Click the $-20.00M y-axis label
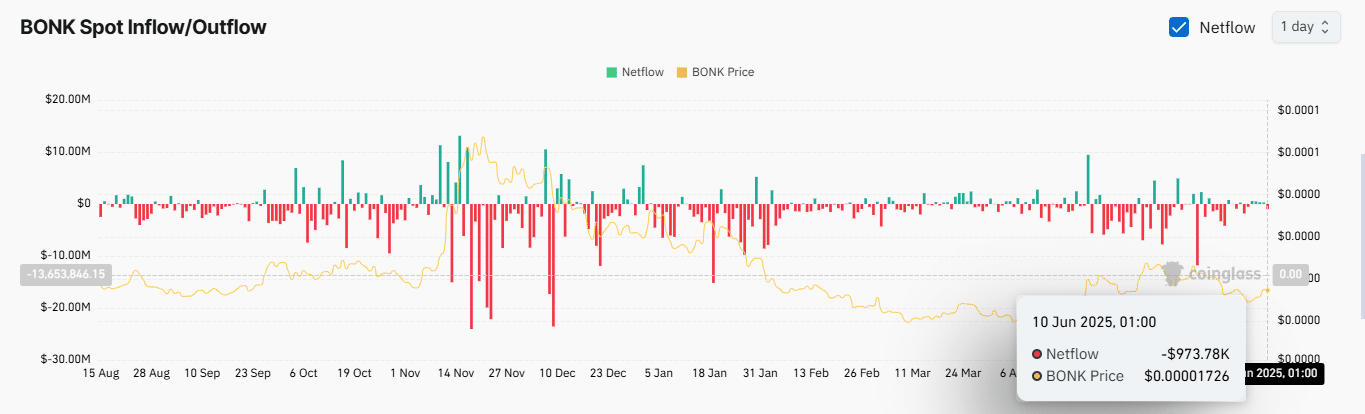This screenshot has height=414, width=1365. pyautogui.click(x=67, y=307)
